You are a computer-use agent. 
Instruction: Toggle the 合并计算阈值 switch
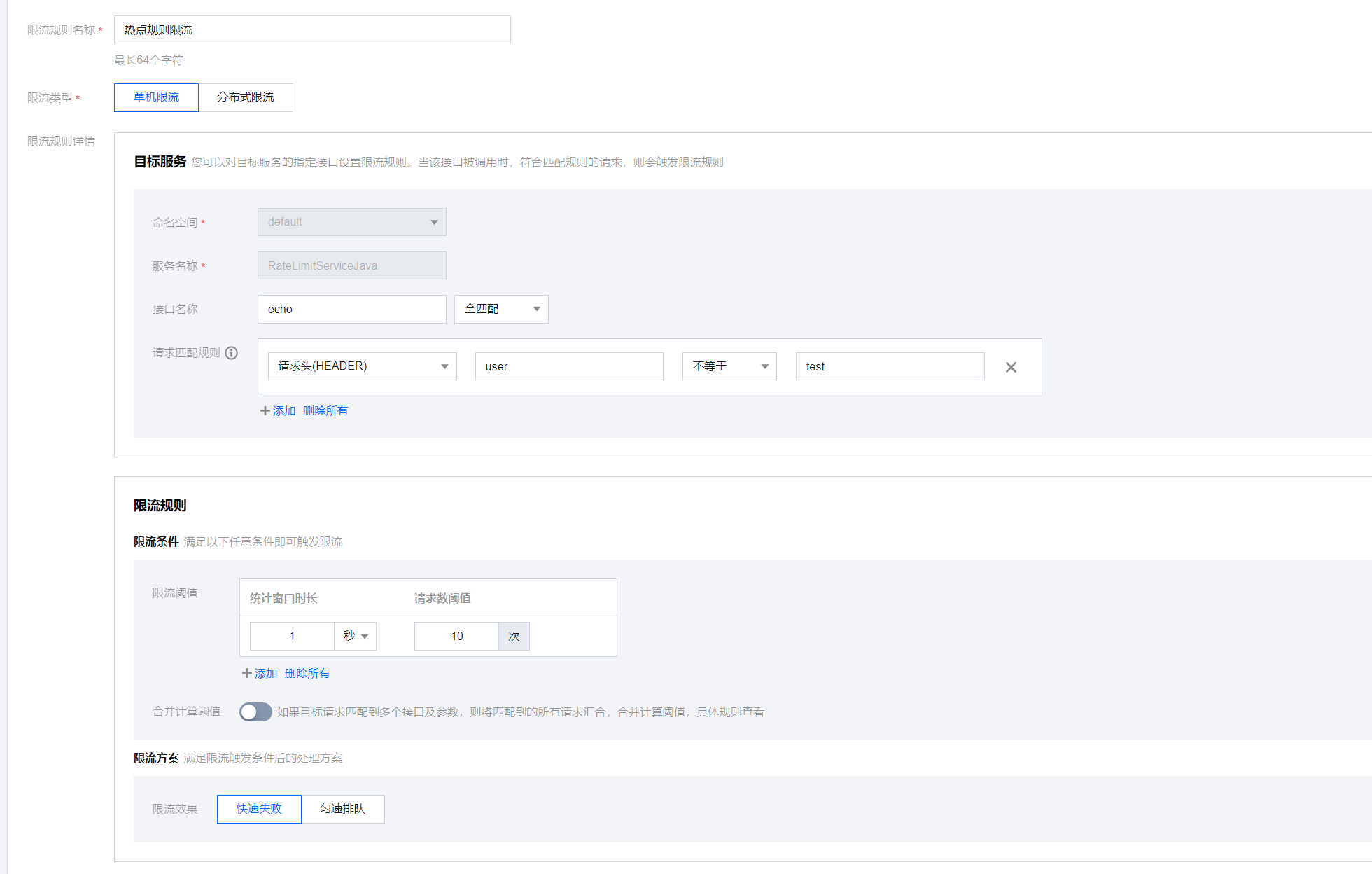255,712
